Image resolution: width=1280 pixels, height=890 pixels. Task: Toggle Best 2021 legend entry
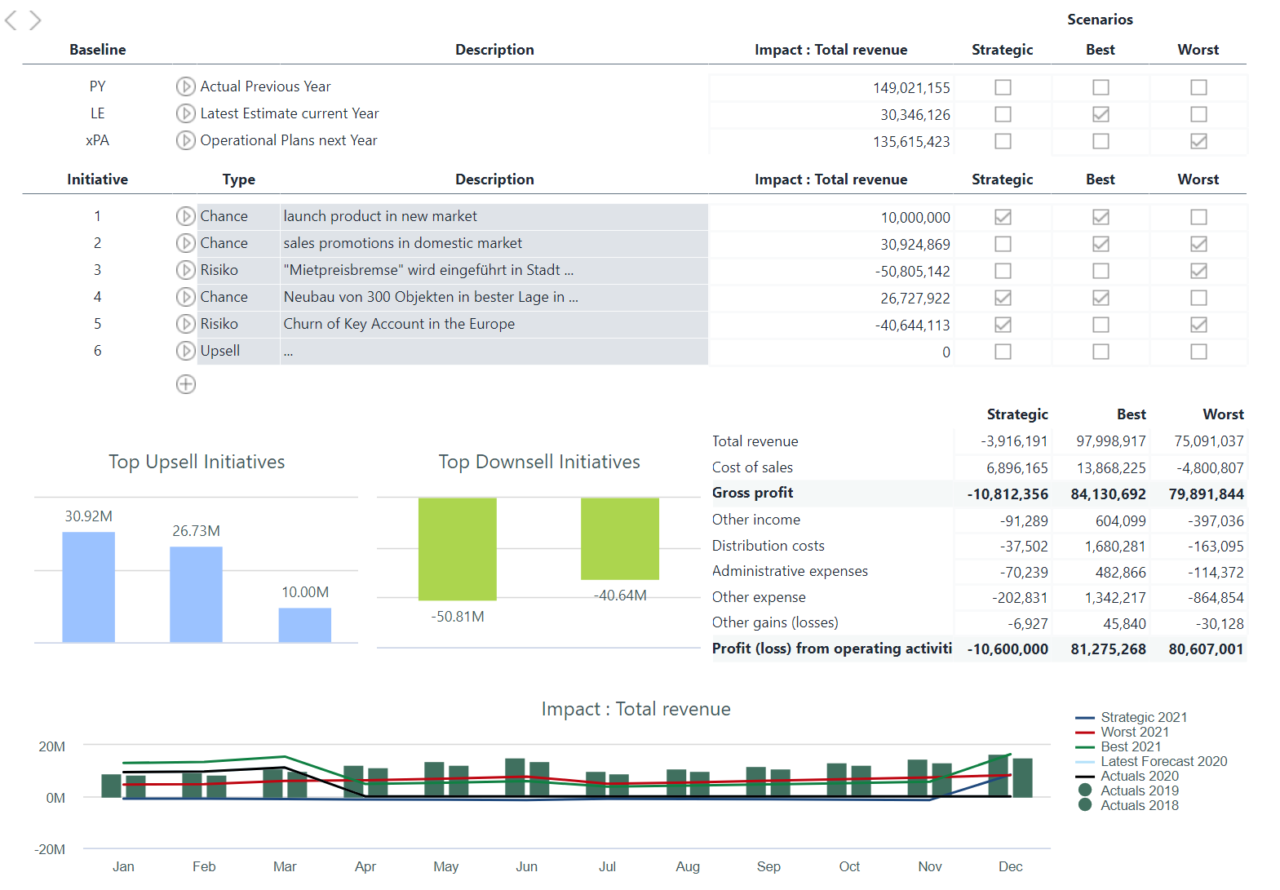[x=1118, y=747]
